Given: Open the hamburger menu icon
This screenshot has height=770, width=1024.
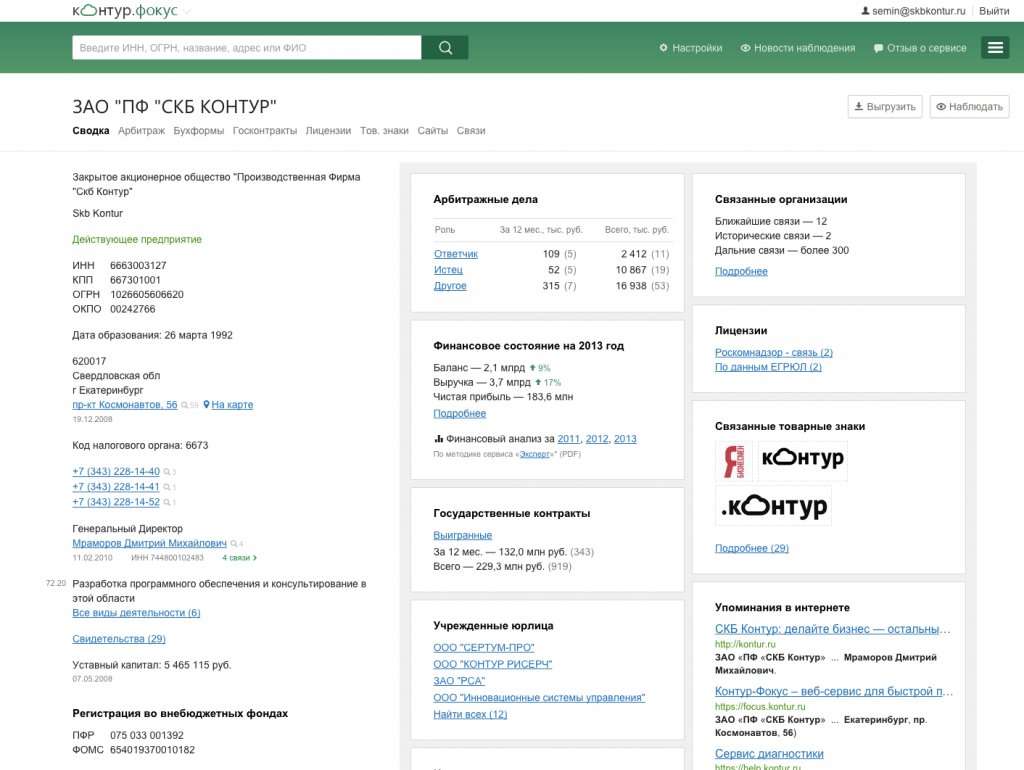Looking at the screenshot, I should (x=995, y=48).
